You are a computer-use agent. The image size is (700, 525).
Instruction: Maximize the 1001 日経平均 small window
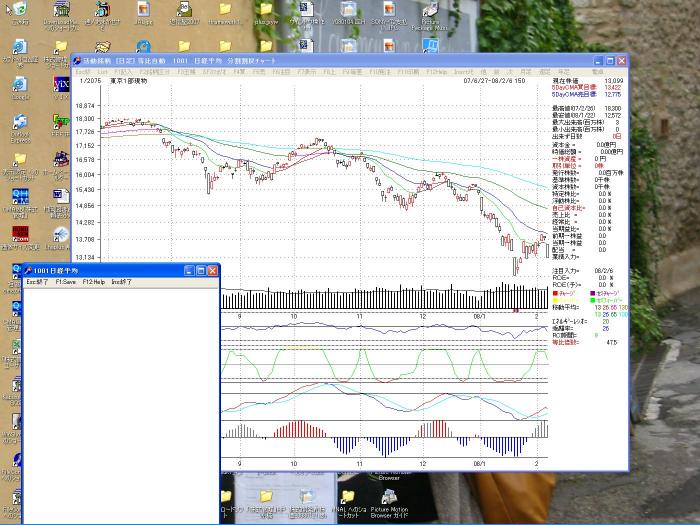tap(199, 271)
